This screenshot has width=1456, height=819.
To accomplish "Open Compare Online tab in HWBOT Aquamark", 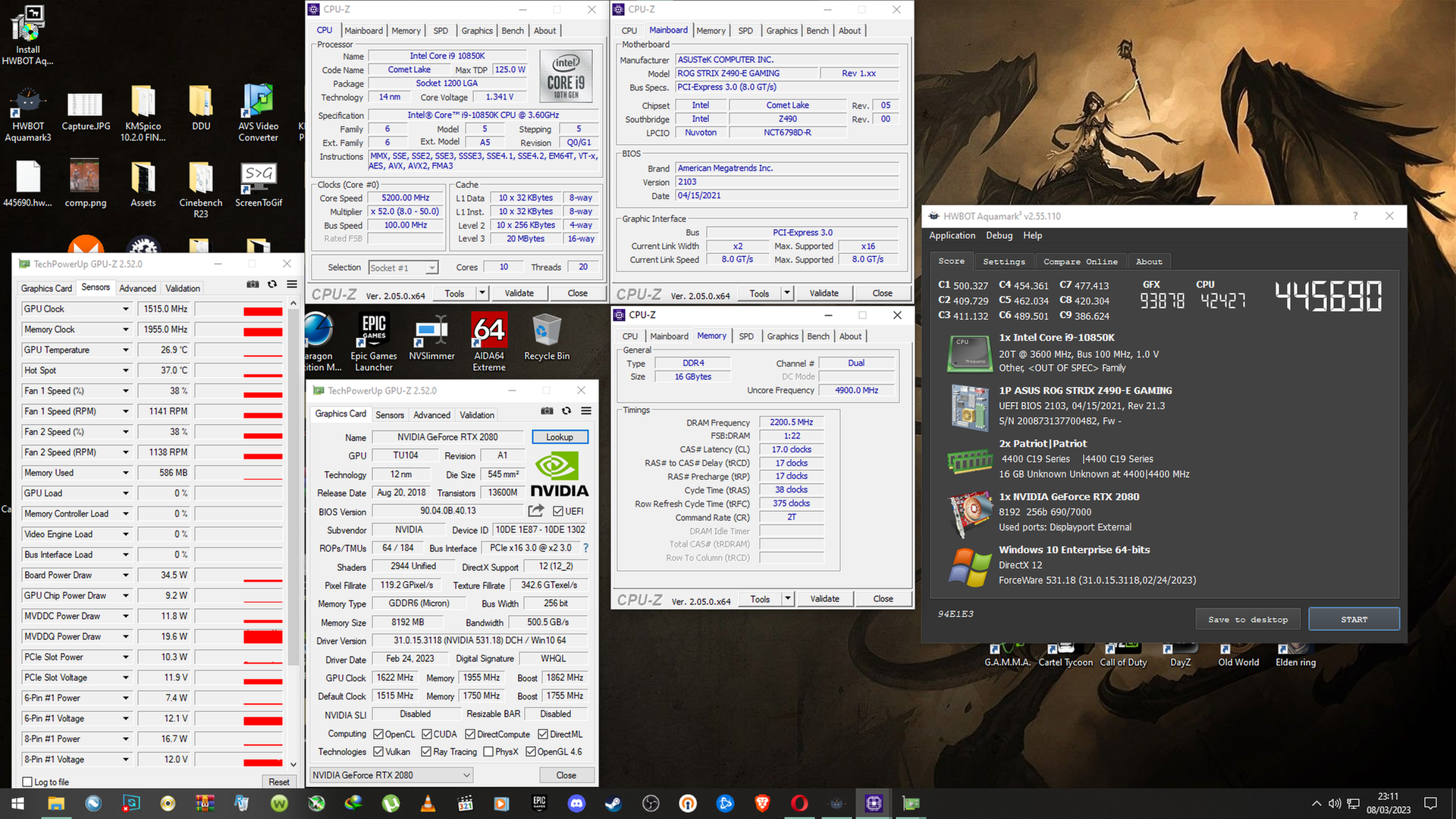I will pyautogui.click(x=1080, y=262).
